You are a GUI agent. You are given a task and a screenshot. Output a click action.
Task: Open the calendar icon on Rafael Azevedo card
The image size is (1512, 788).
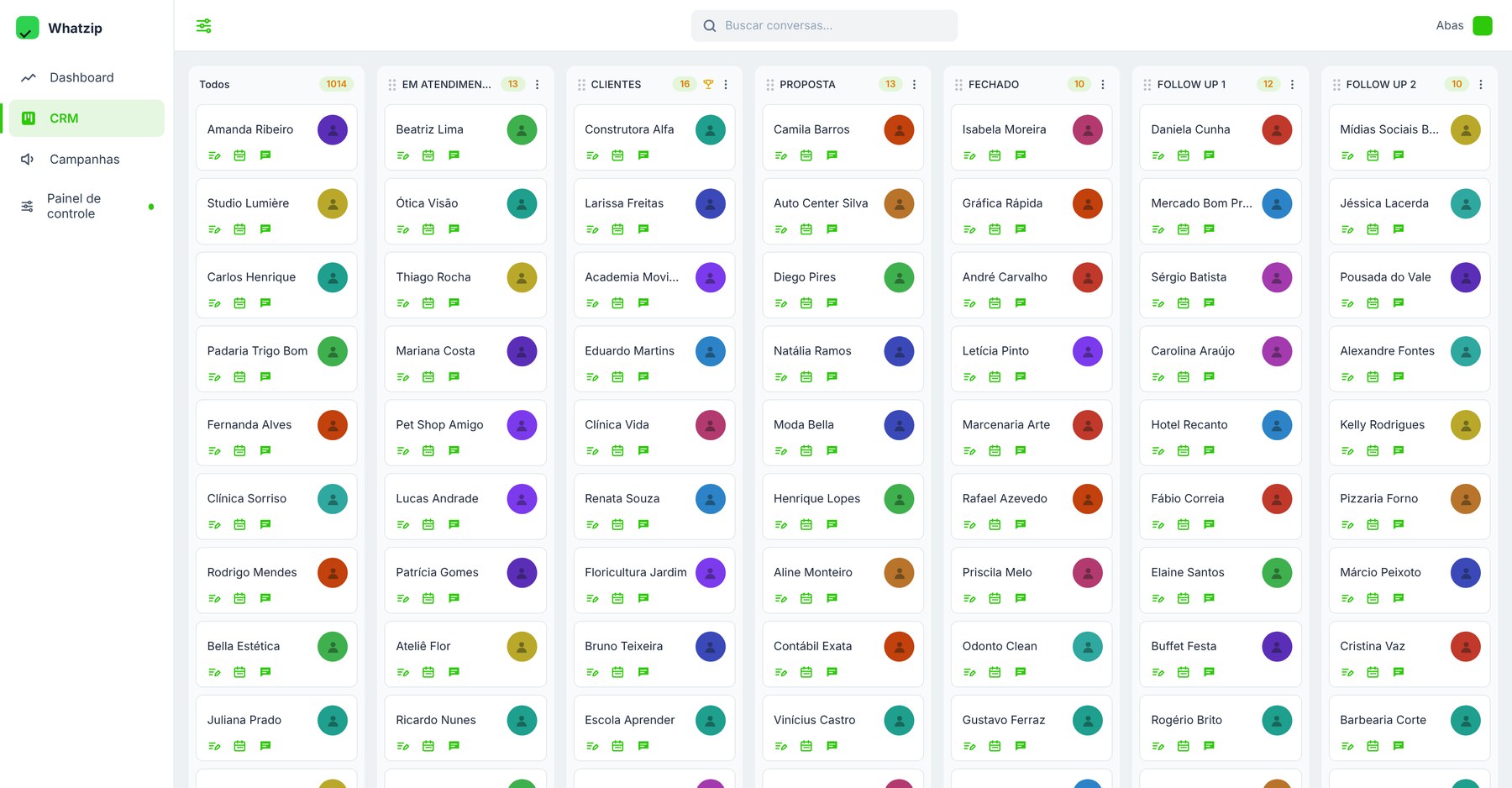[x=995, y=525]
